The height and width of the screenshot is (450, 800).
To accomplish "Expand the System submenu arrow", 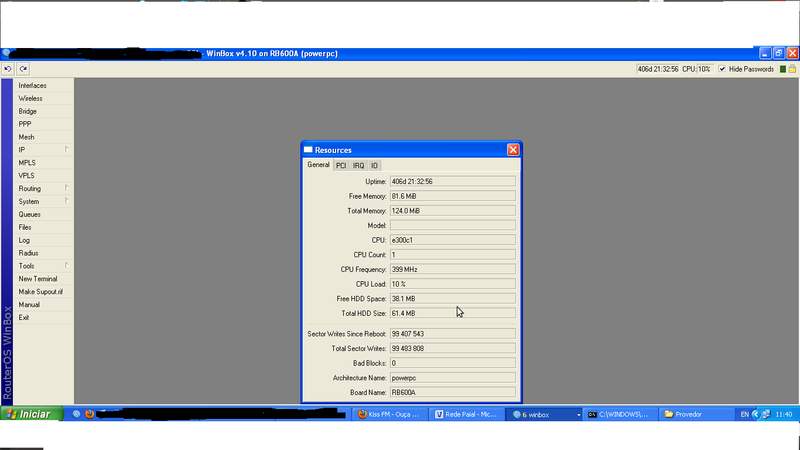I will 66,201.
